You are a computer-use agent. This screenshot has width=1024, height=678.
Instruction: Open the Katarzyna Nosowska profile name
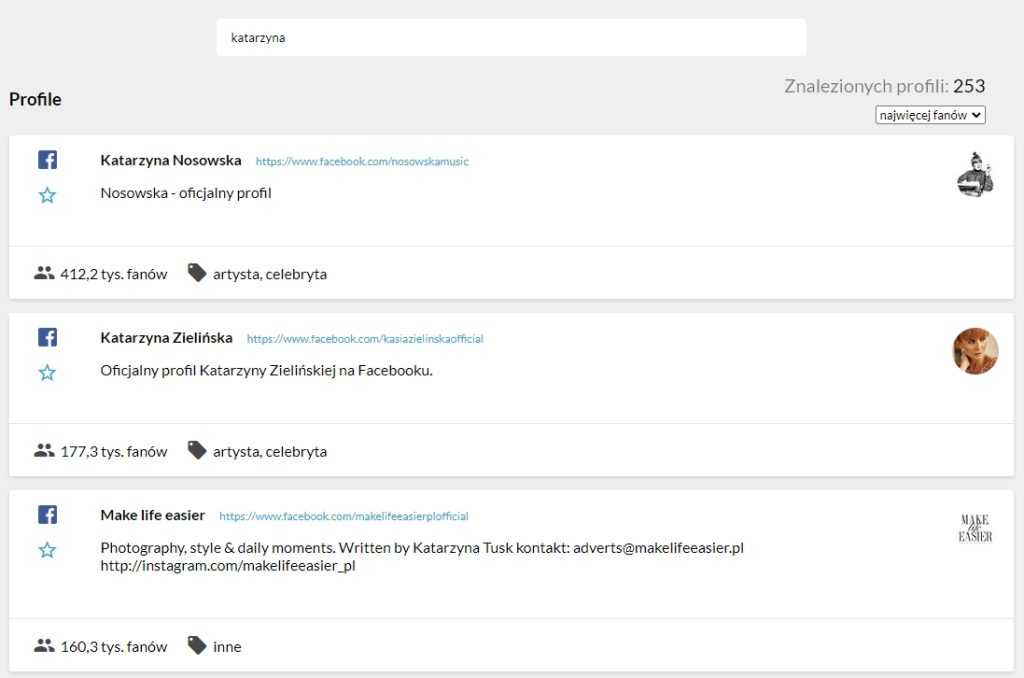pos(170,160)
